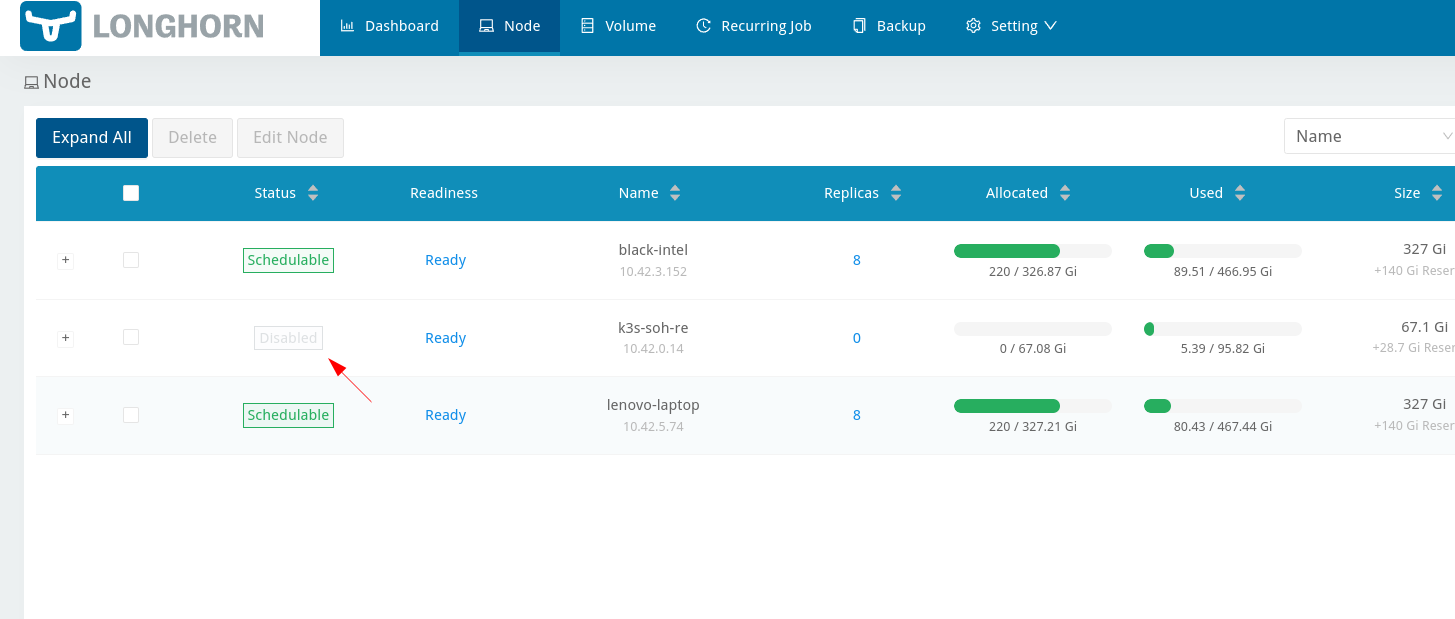
Task: Click the Status column sort icon
Action: point(313,193)
